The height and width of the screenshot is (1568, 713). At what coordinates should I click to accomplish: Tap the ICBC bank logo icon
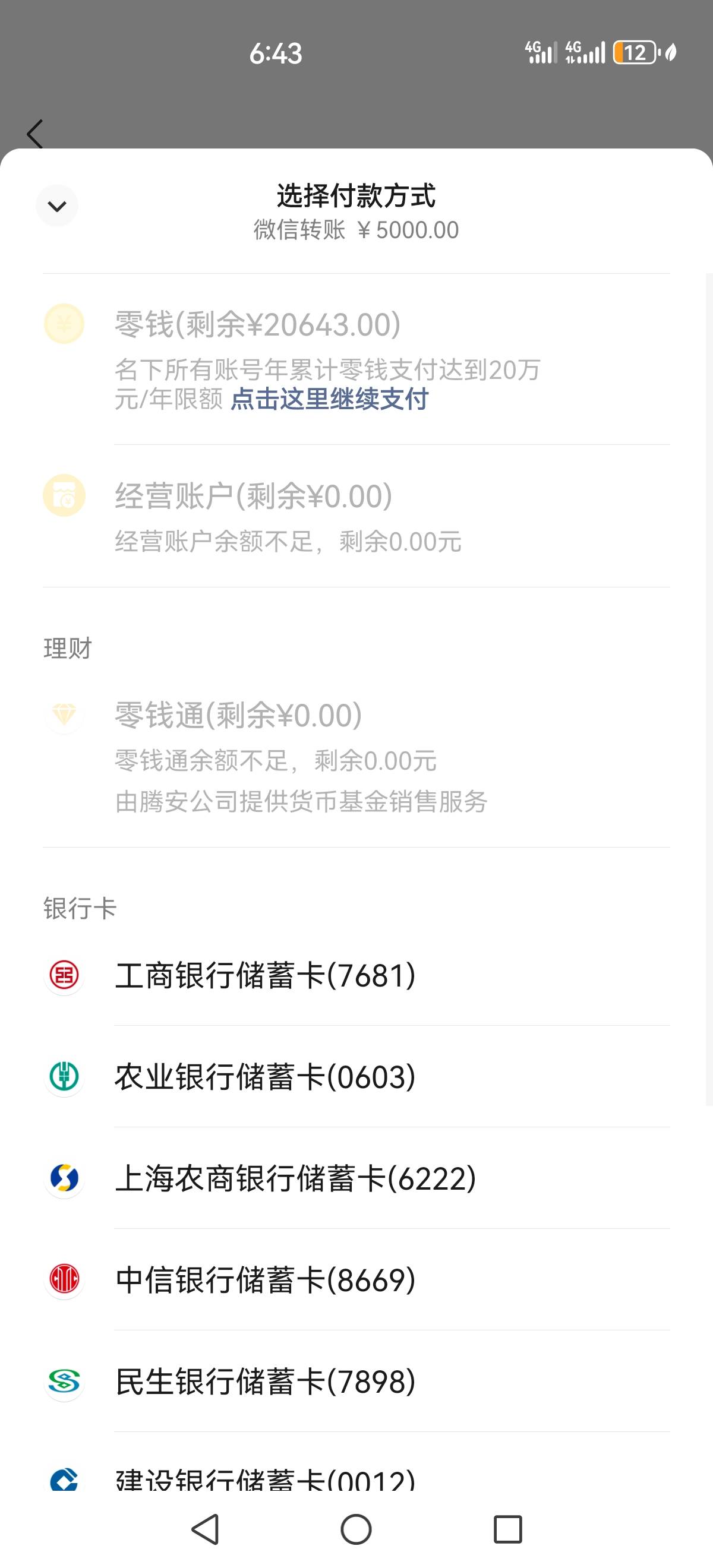[64, 975]
